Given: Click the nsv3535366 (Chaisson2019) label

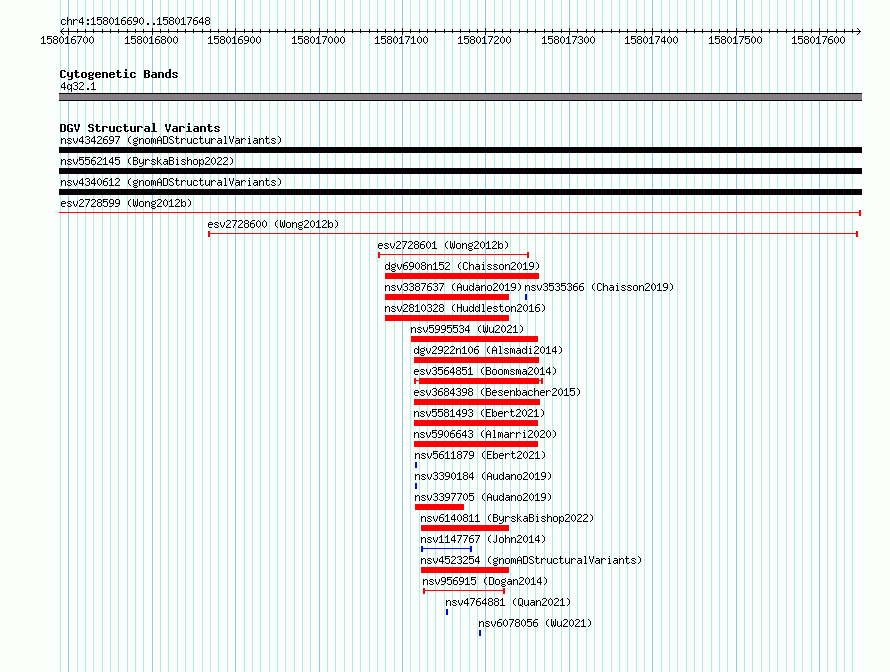Looking at the screenshot, I should [599, 287].
